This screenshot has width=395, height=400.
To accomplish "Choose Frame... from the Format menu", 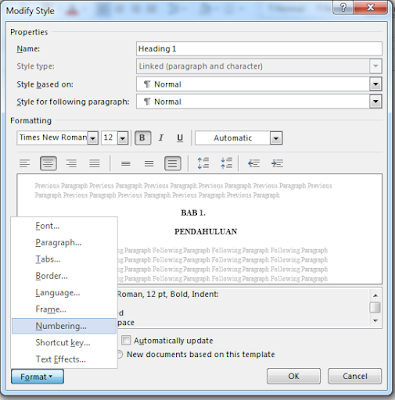I will 64,309.
